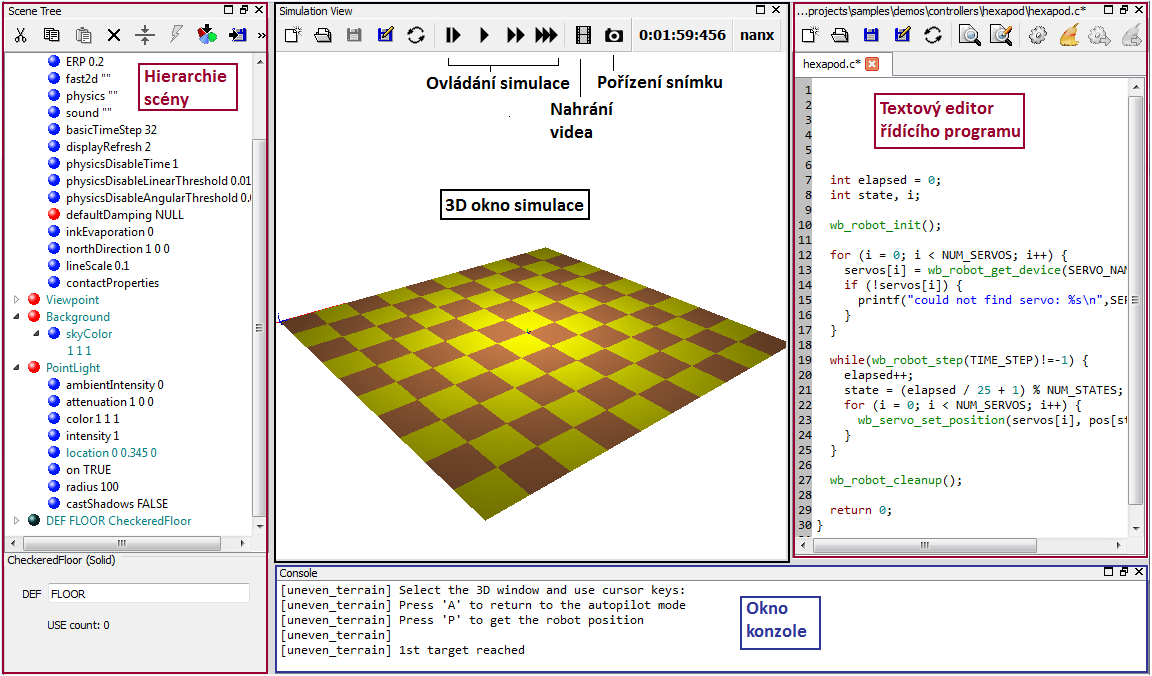
Task: Collapse the Background node
Action: 17,317
